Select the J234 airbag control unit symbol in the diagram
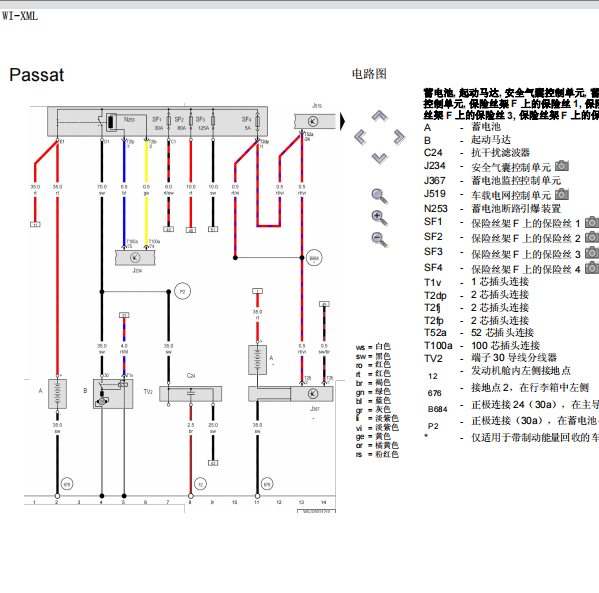Screen dimensions: 599x593 (x=135, y=258)
